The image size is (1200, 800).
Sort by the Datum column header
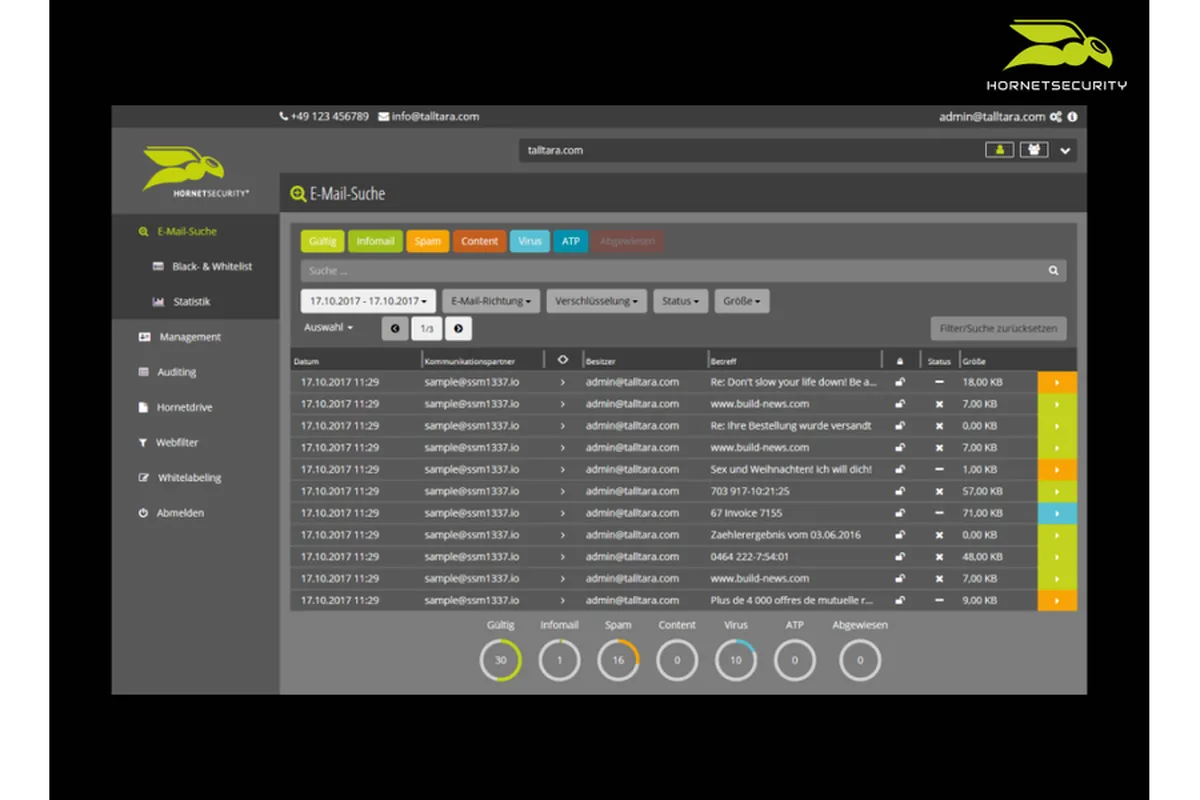coord(305,361)
